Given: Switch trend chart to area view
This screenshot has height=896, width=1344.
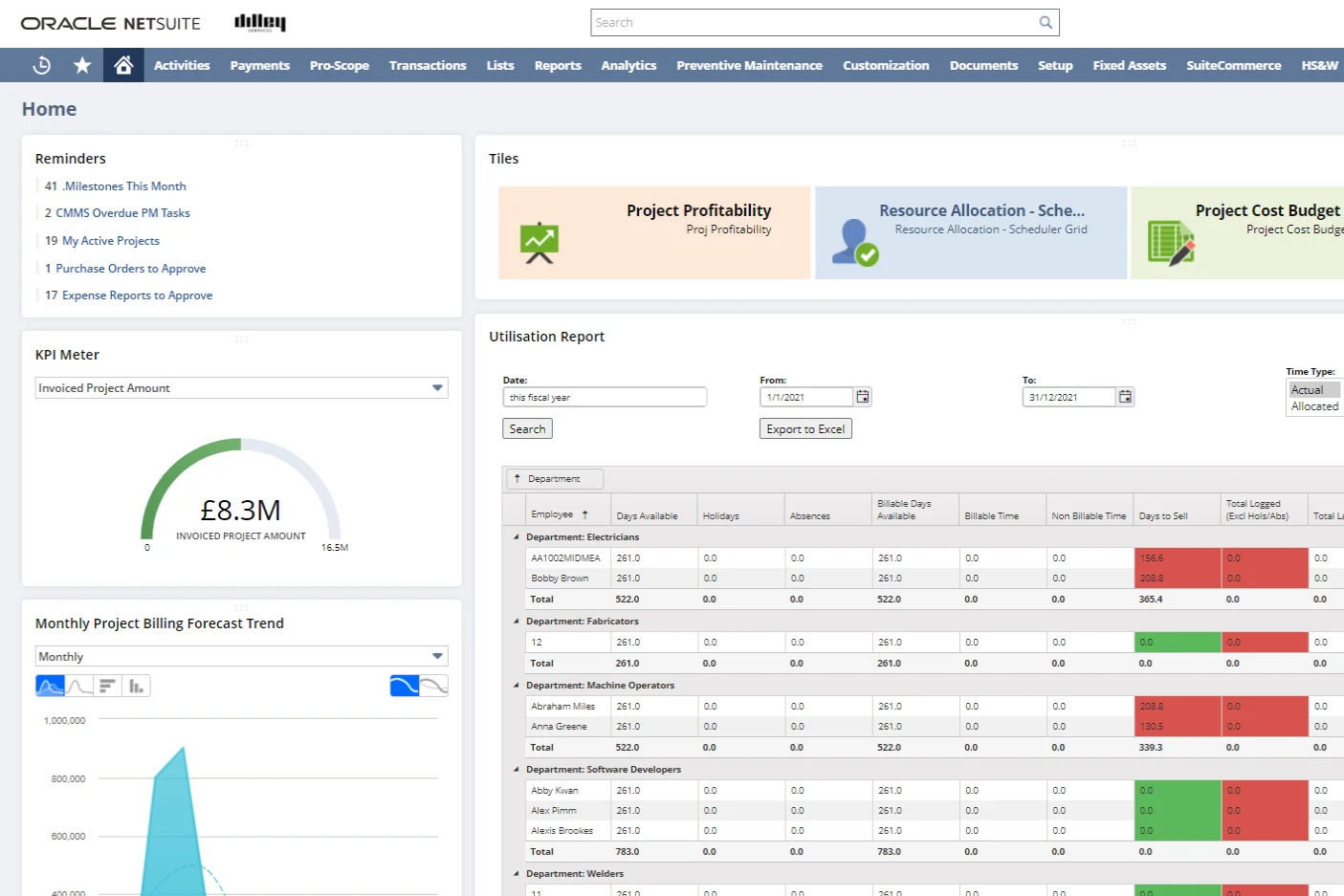Looking at the screenshot, I should pyautogui.click(x=50, y=686).
